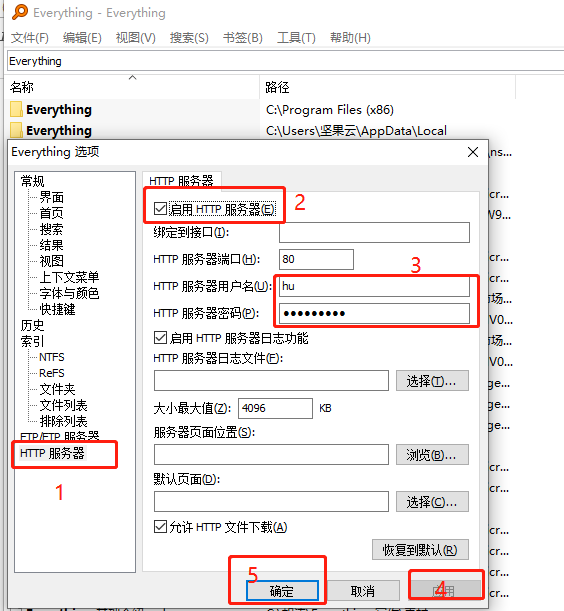Click the 确定 button

[x=282, y=591]
